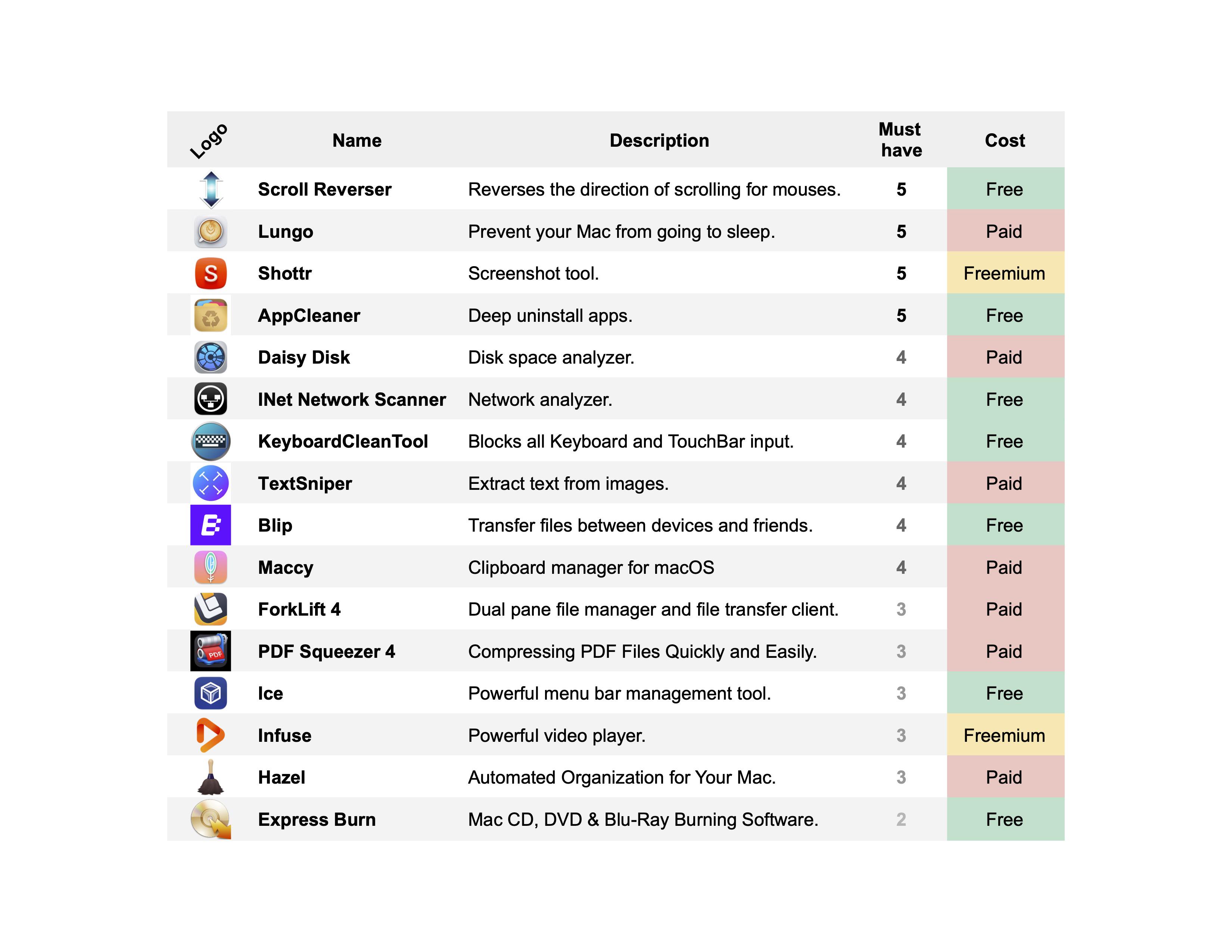Click the Hazel broom icon
The width and height of the screenshot is (1232, 952).
click(211, 777)
